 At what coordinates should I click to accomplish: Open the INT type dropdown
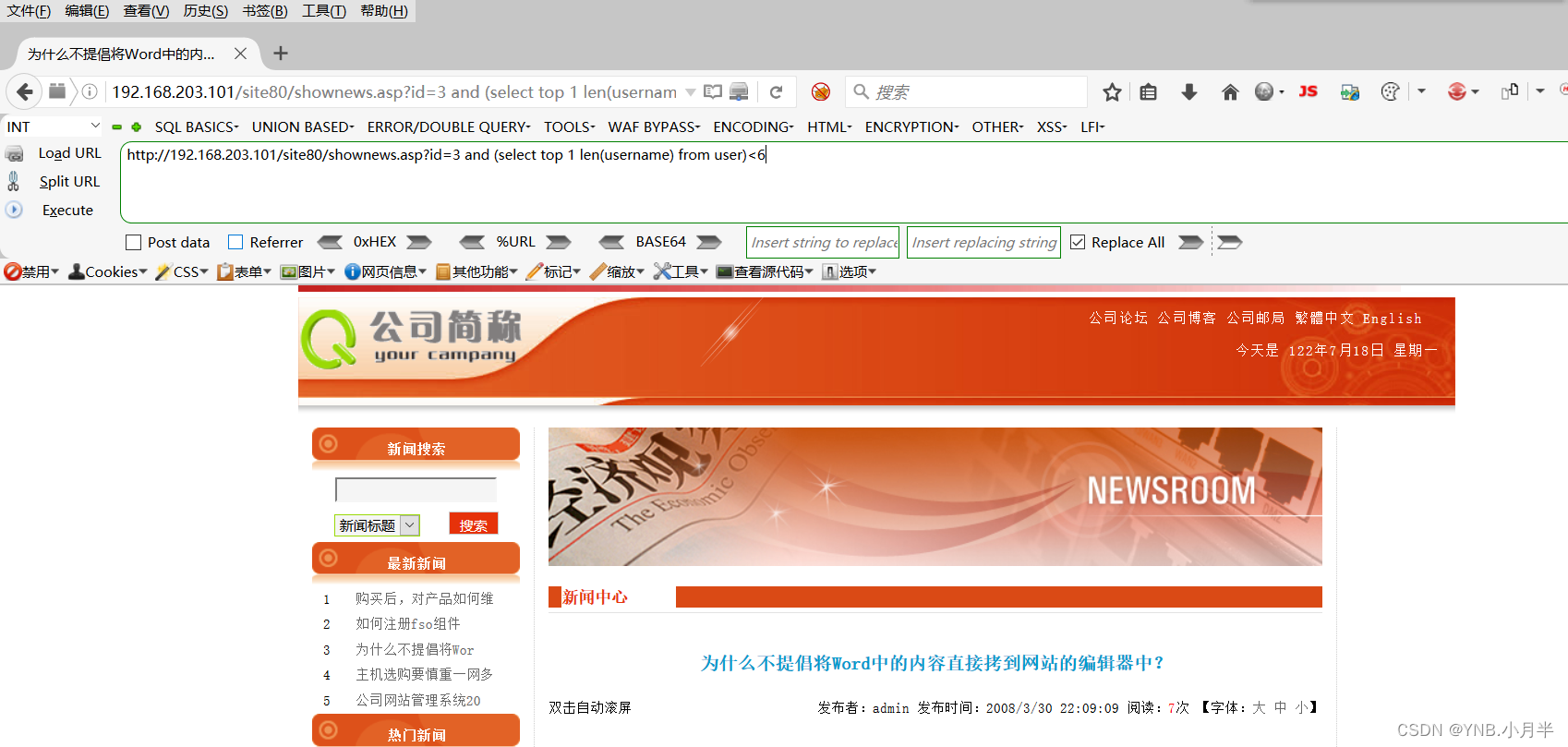pos(53,126)
